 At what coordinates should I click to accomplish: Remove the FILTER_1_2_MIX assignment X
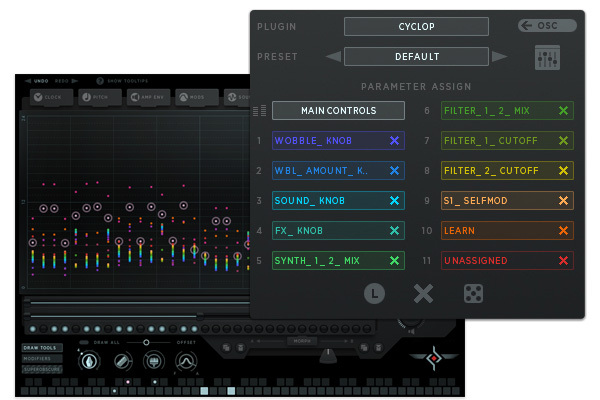(x=563, y=111)
